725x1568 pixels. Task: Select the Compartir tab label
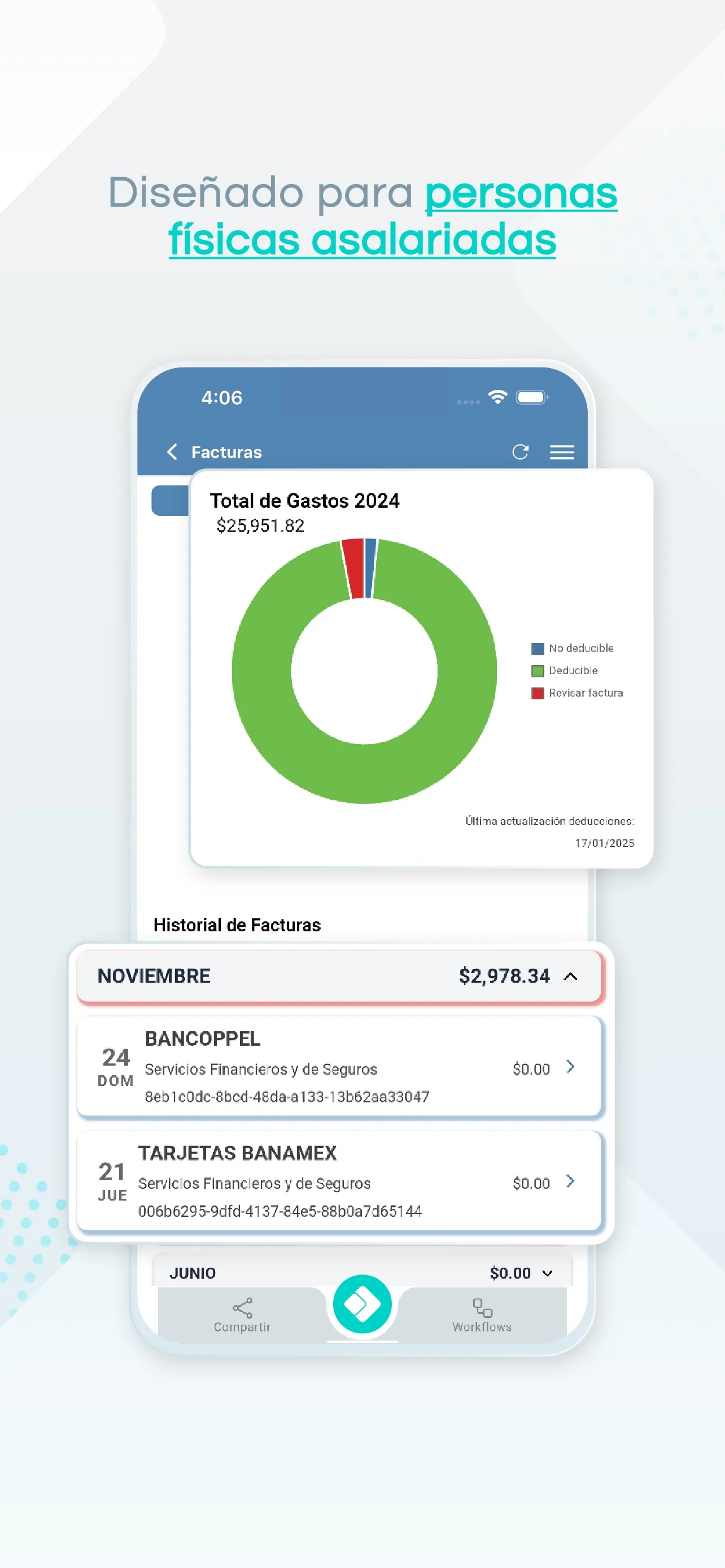click(242, 1327)
